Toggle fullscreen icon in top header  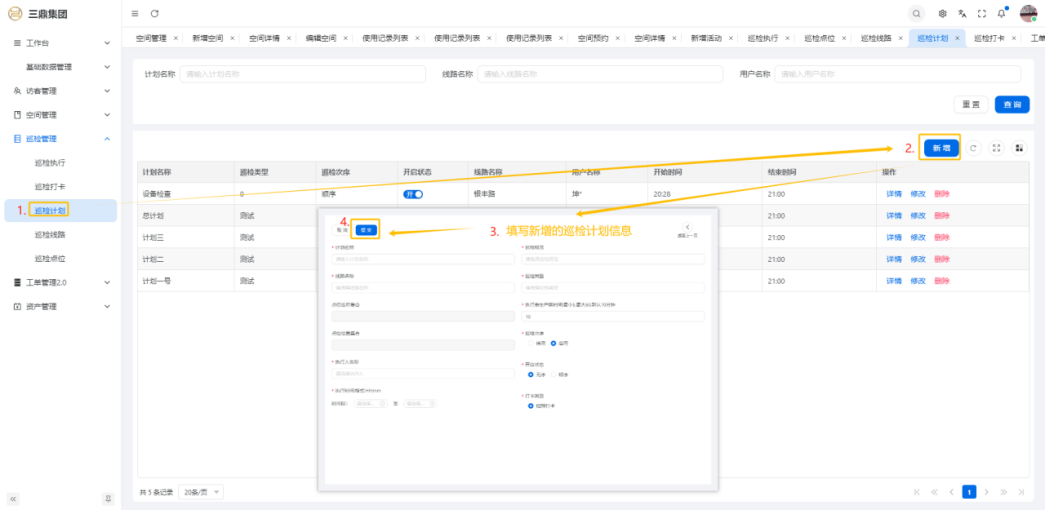click(982, 13)
